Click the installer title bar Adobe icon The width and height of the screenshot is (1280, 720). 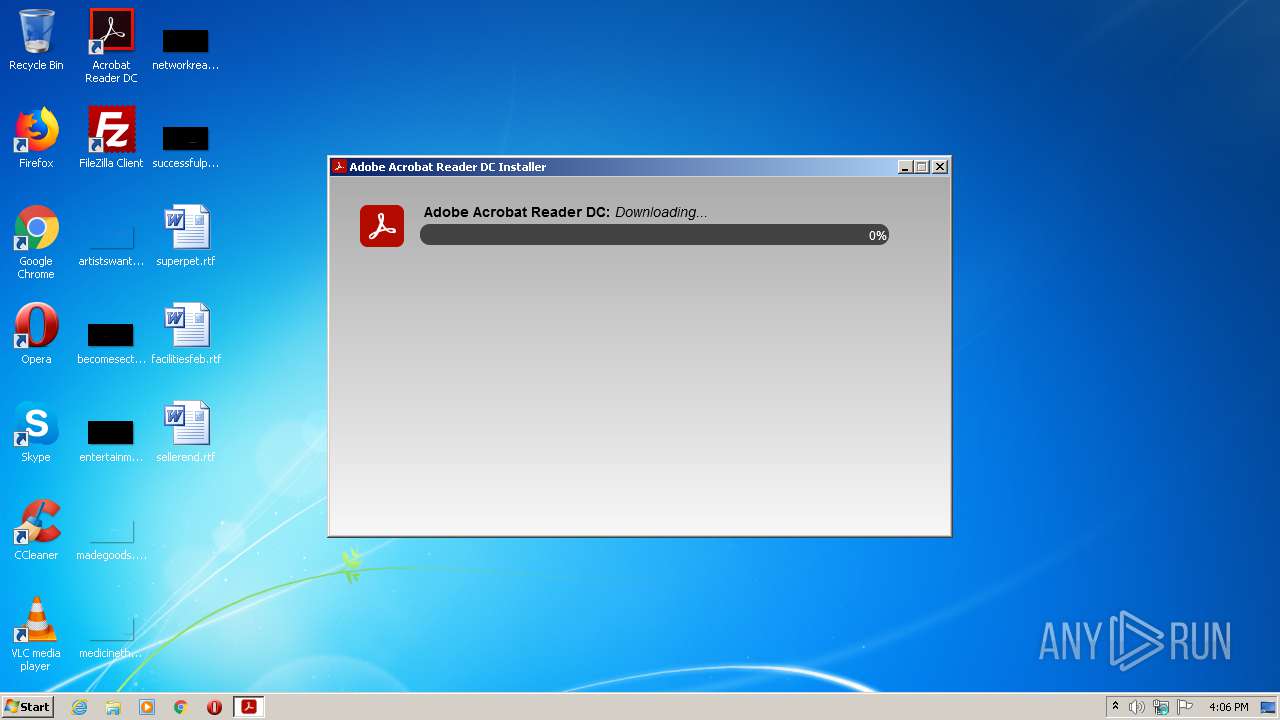(339, 167)
